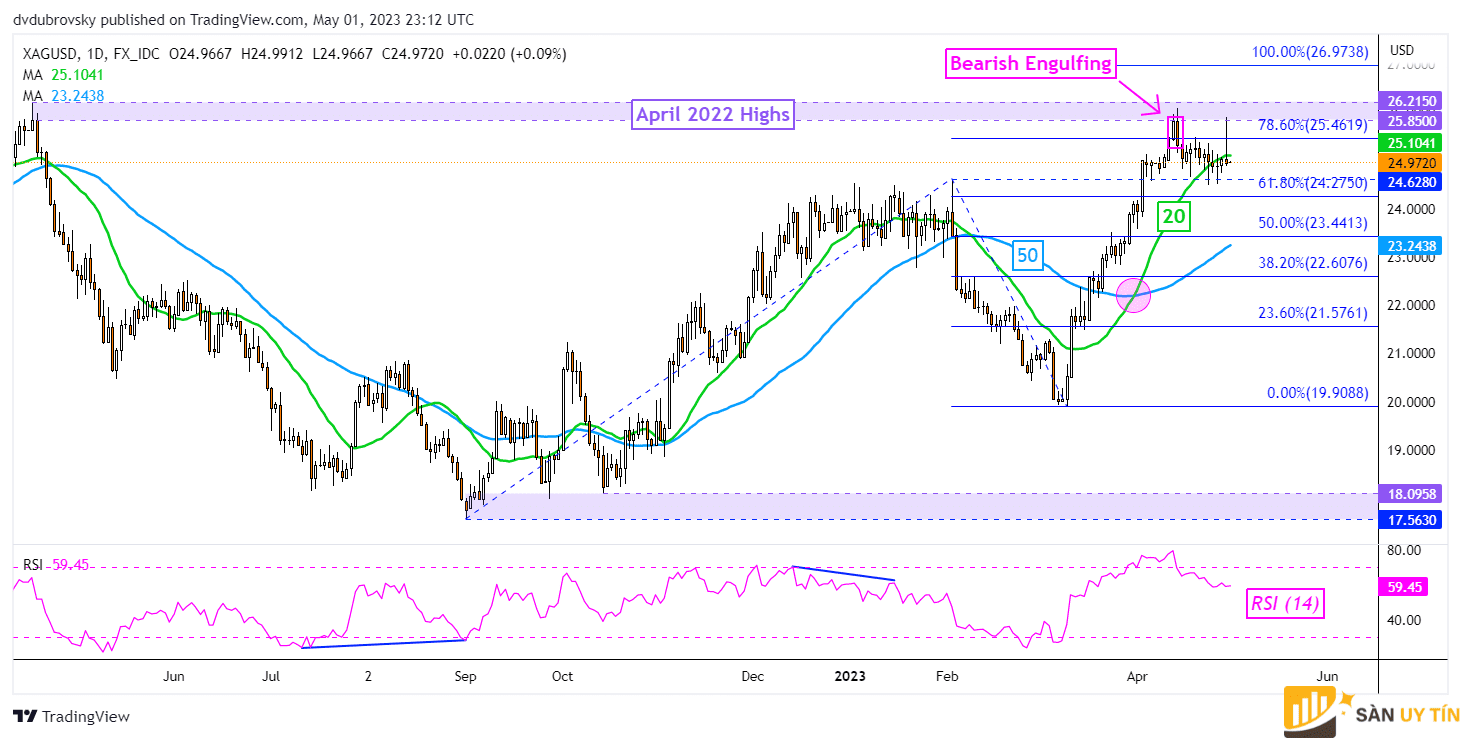Click the Dec label on time axis

point(753,677)
